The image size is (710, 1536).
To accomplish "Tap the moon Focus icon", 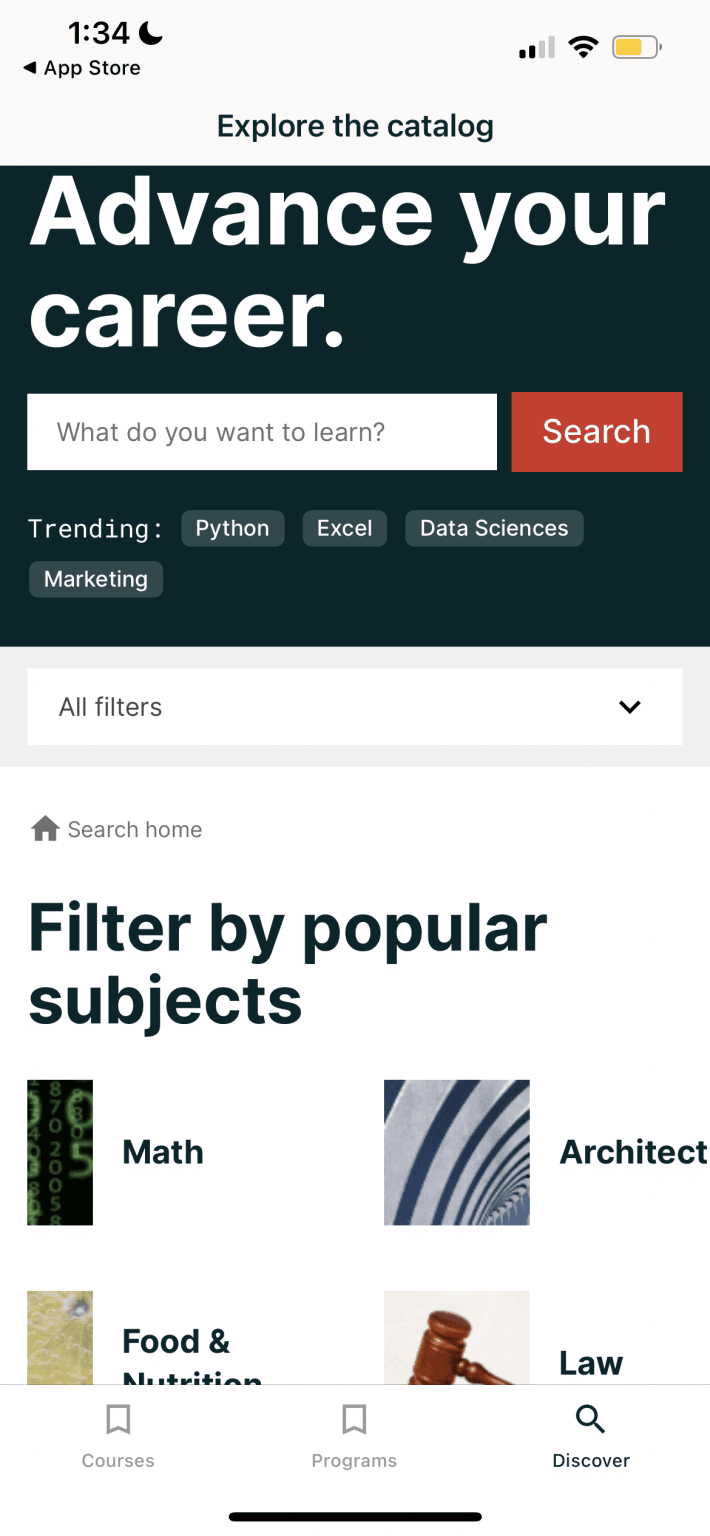I will 151,34.
